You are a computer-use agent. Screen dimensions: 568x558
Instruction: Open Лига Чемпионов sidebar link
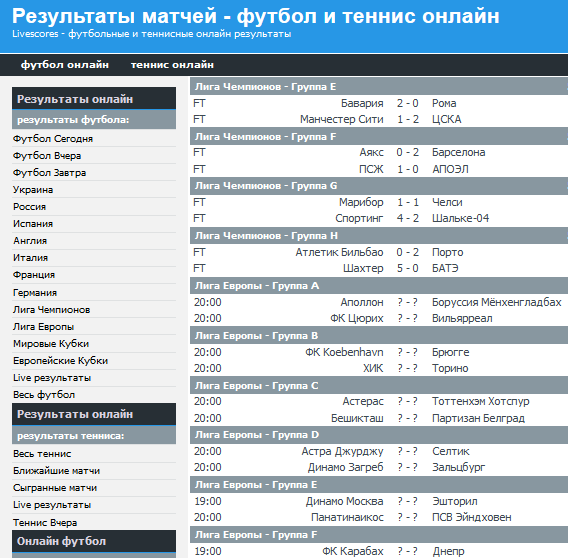pyautogui.click(x=51, y=310)
